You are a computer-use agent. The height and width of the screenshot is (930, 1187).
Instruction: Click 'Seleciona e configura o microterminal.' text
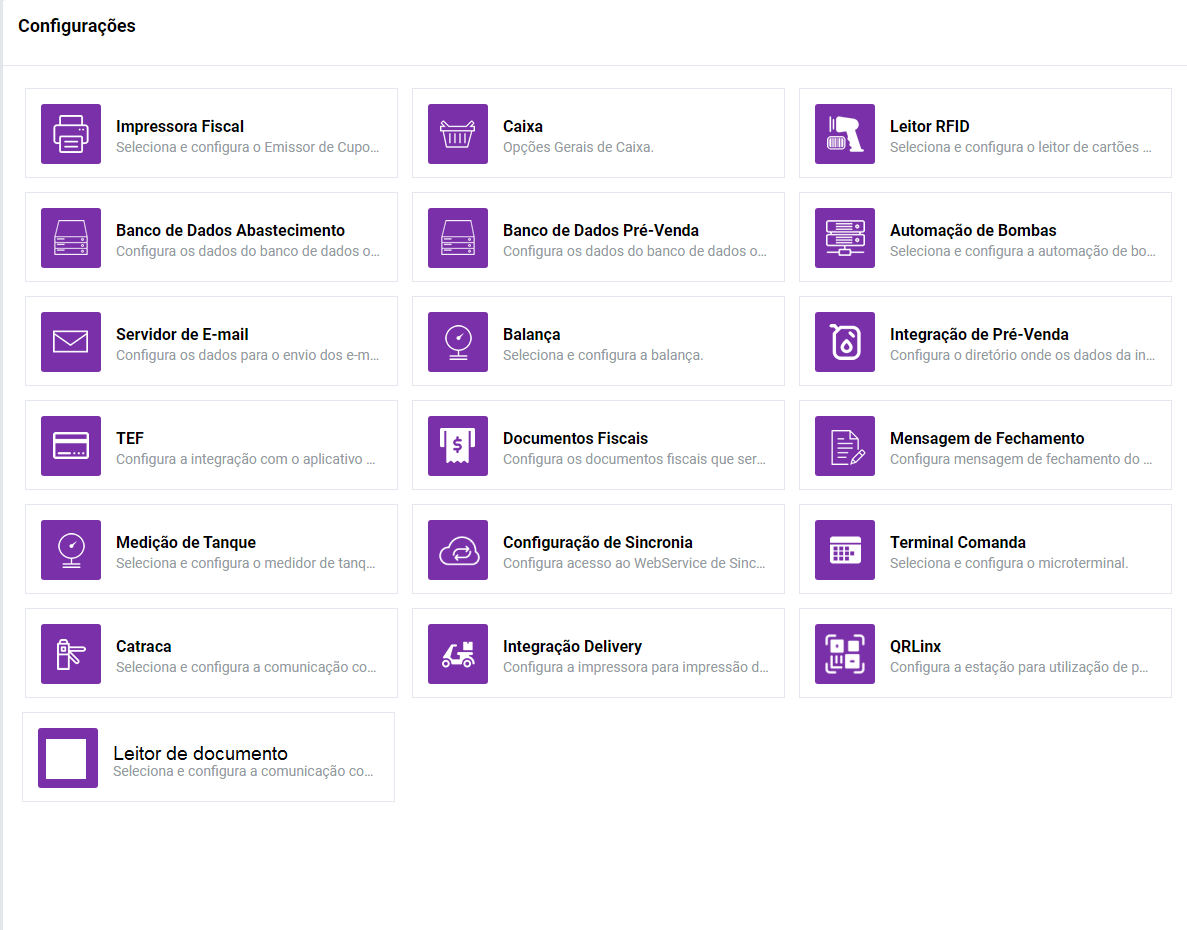(1008, 563)
